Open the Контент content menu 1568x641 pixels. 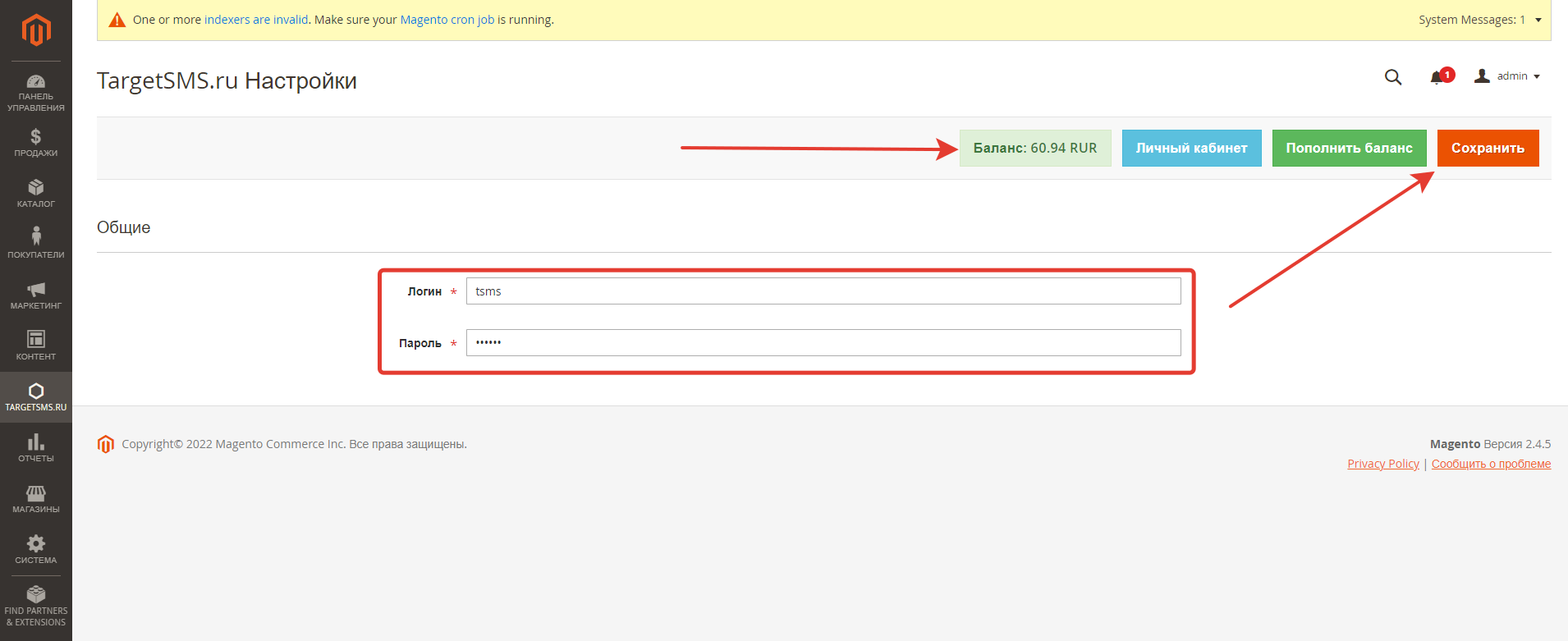click(36, 346)
